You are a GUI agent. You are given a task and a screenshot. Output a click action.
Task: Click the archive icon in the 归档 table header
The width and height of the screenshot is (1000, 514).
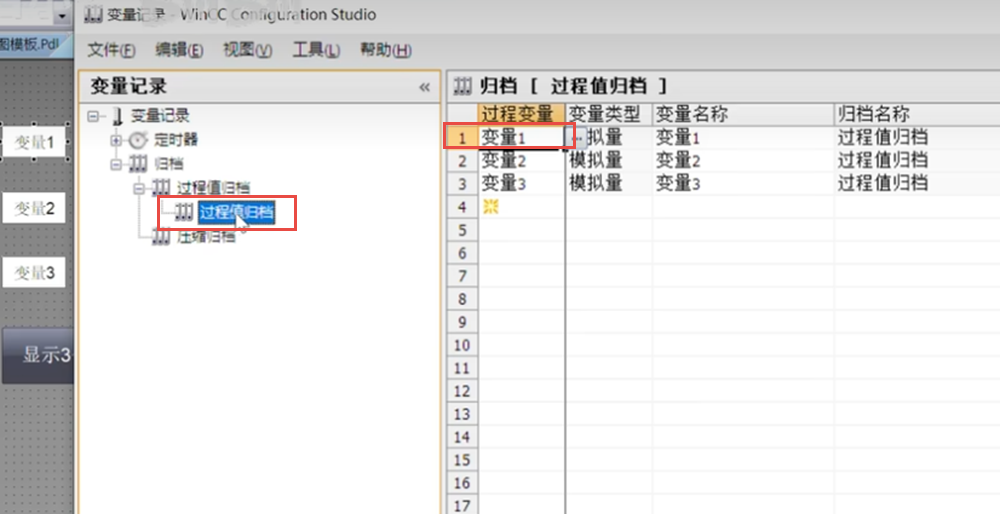click(463, 86)
